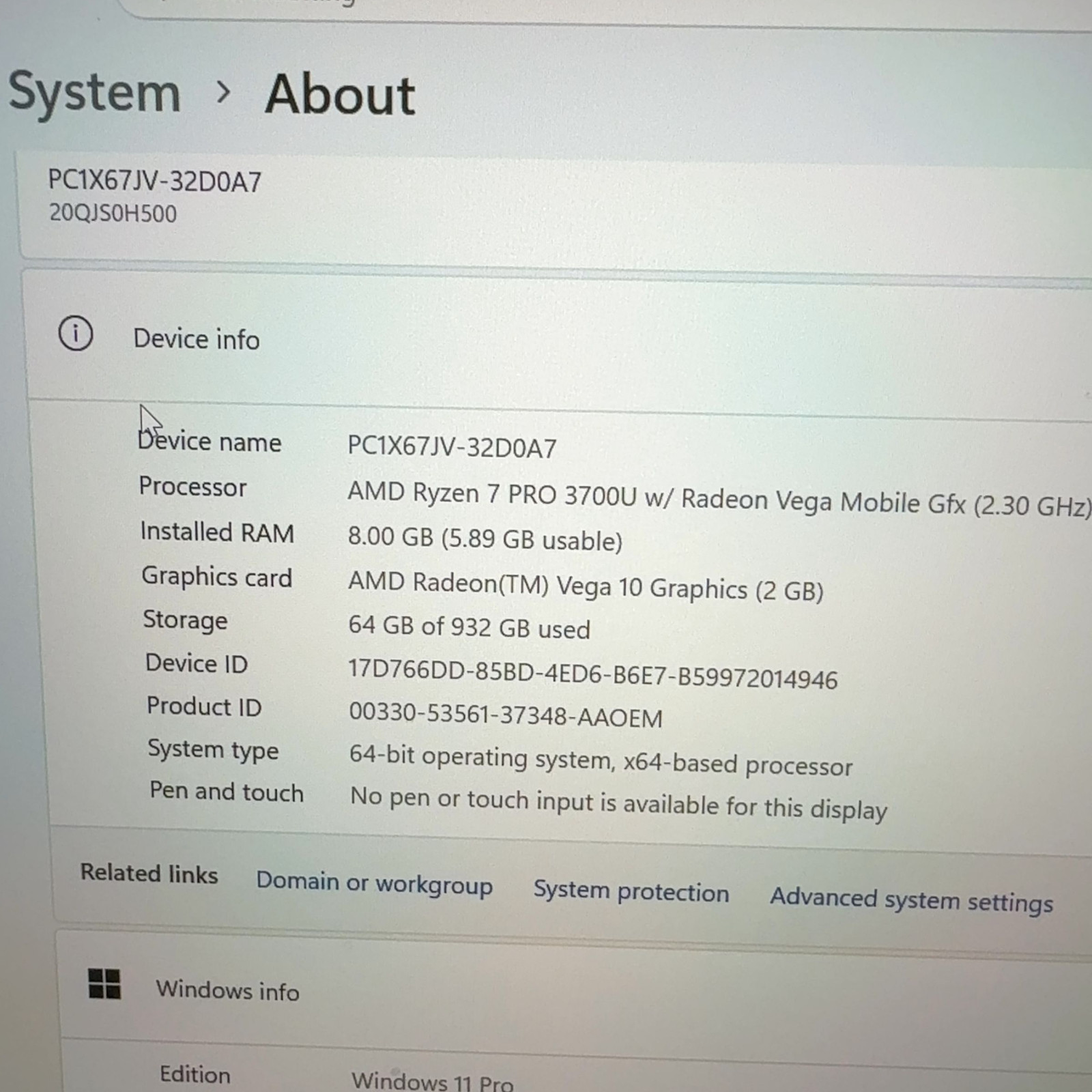Select model number 20QJS0H500
Viewport: 1092px width, 1092px height.
[113, 213]
